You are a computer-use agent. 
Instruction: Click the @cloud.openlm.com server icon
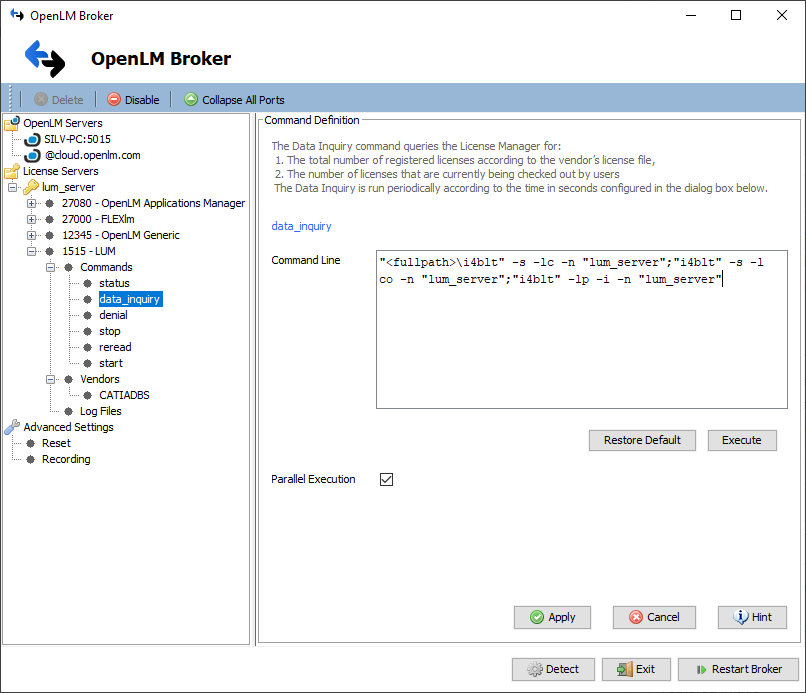(31, 155)
